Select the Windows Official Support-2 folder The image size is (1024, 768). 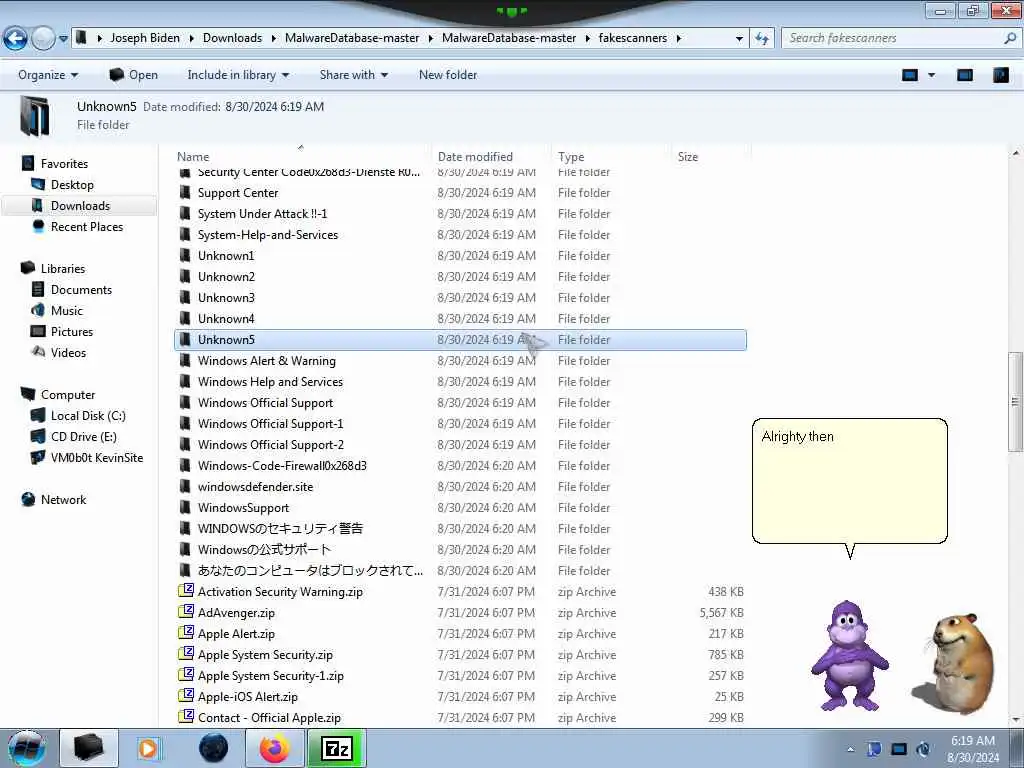click(270, 445)
